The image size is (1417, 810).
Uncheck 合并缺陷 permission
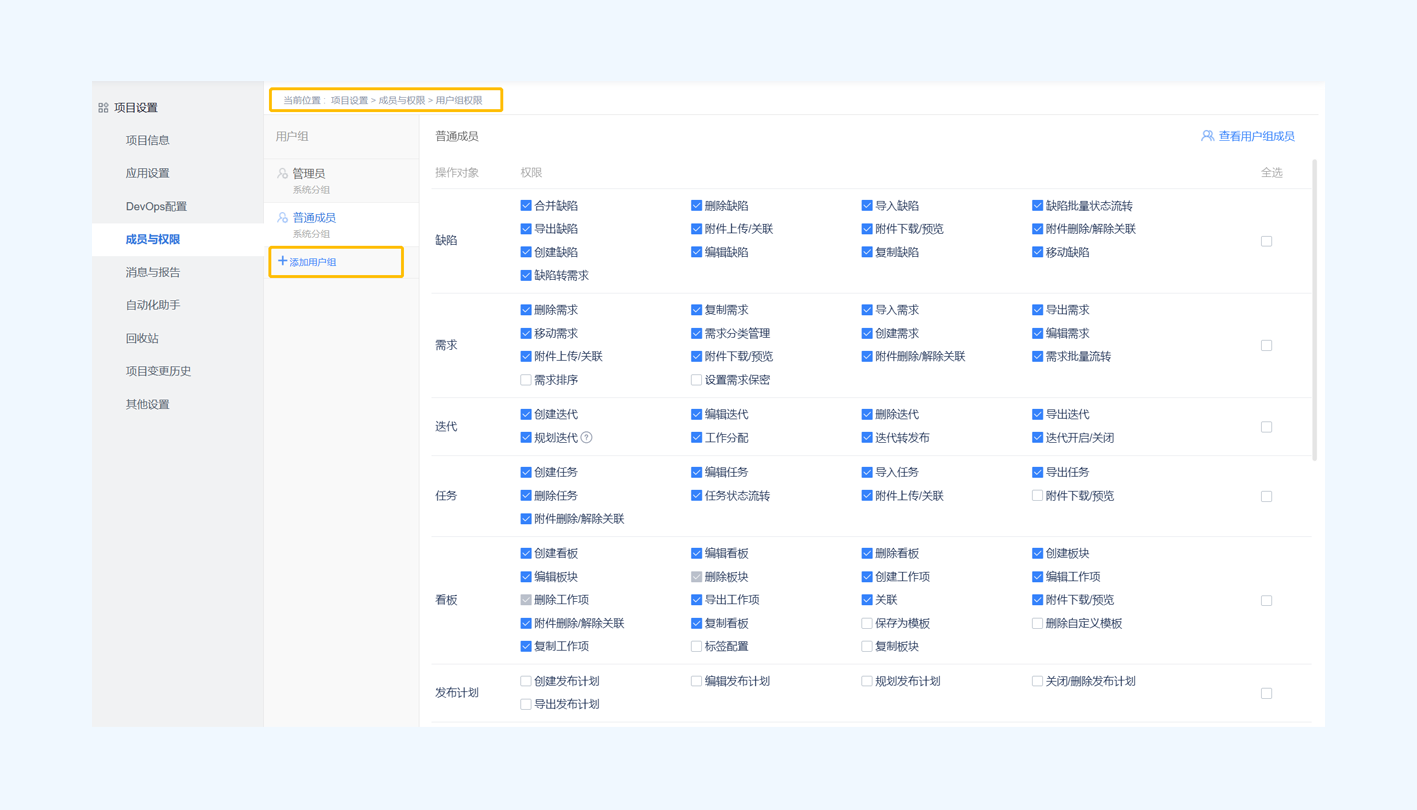tap(526, 206)
